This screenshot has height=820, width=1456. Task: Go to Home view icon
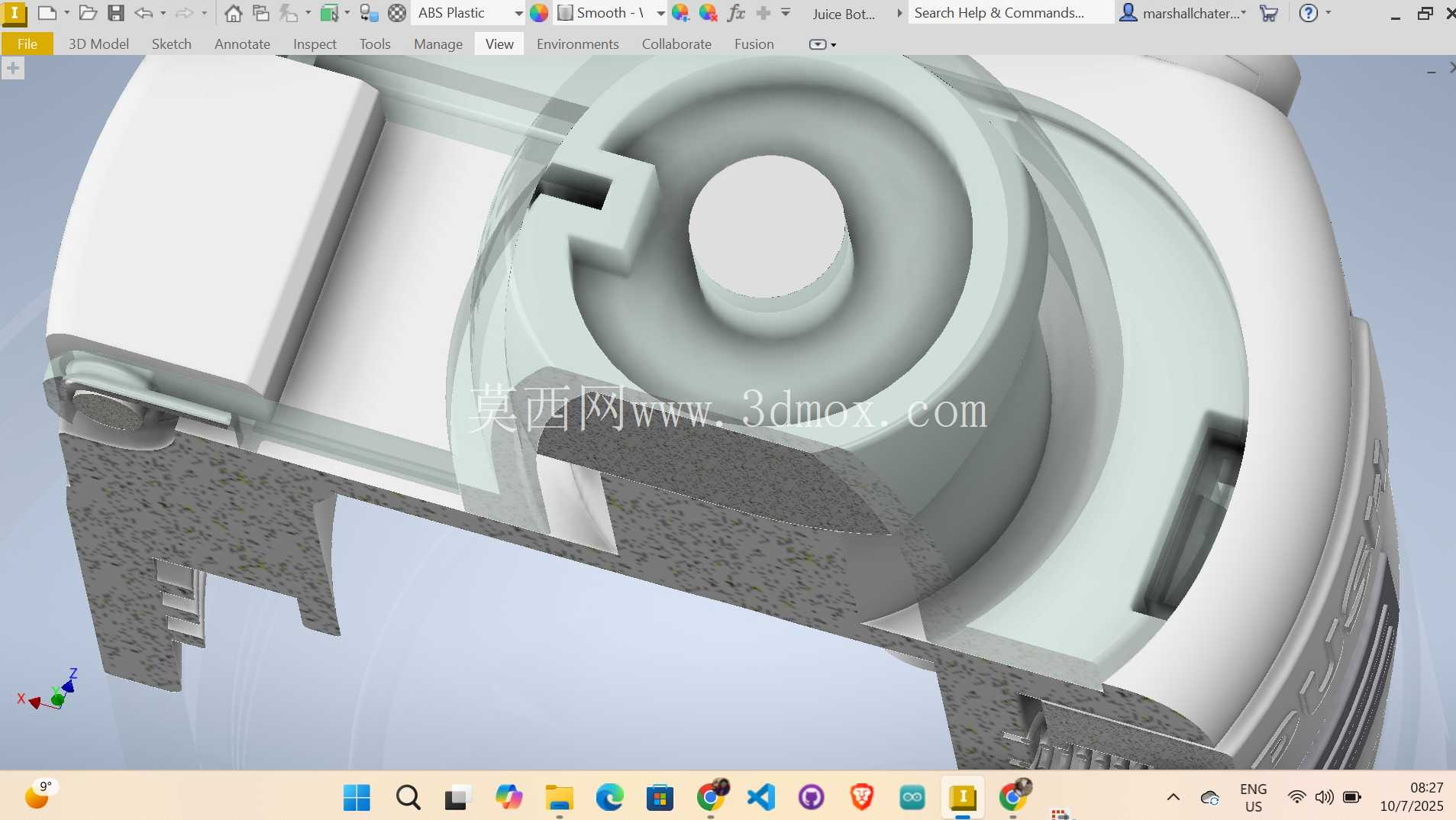tap(234, 13)
